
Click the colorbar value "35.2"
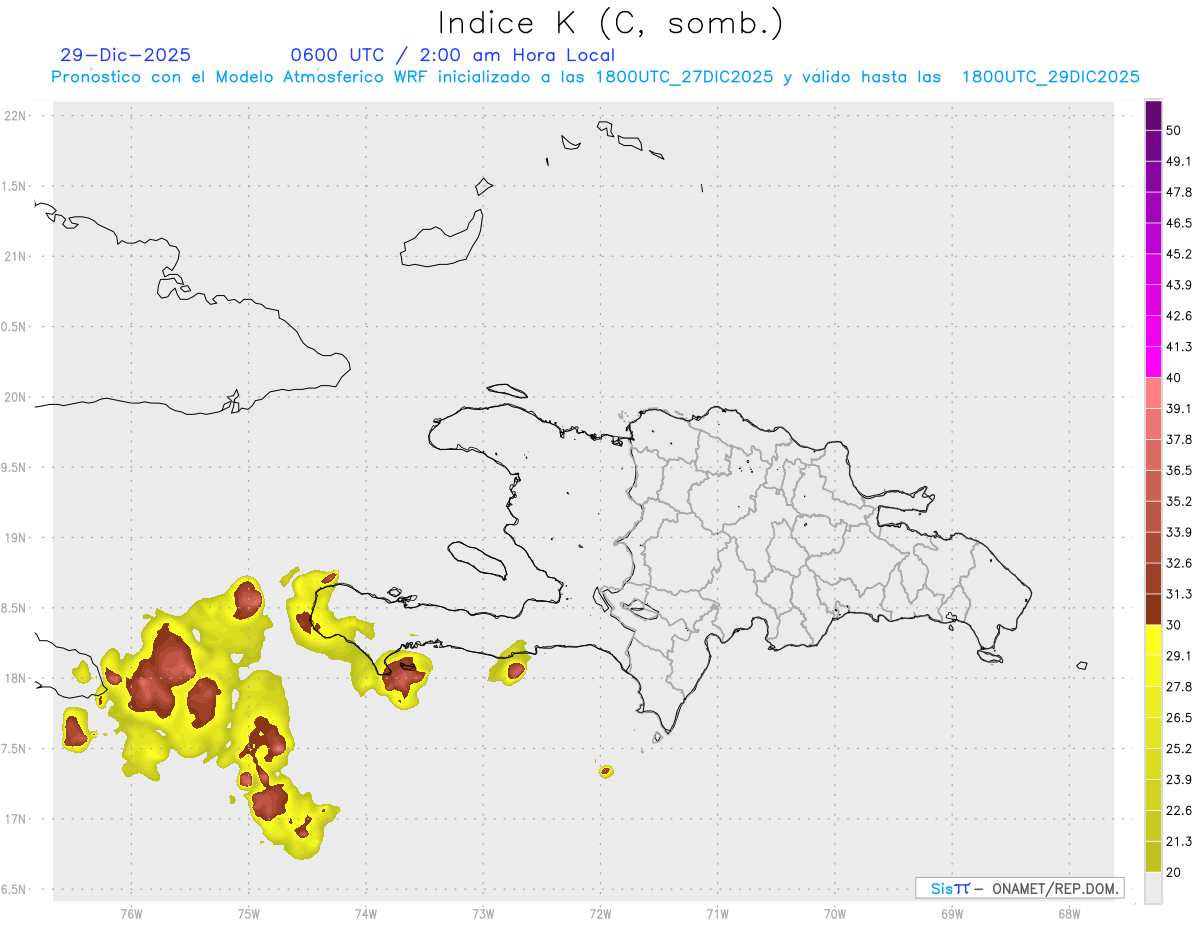1179,501
